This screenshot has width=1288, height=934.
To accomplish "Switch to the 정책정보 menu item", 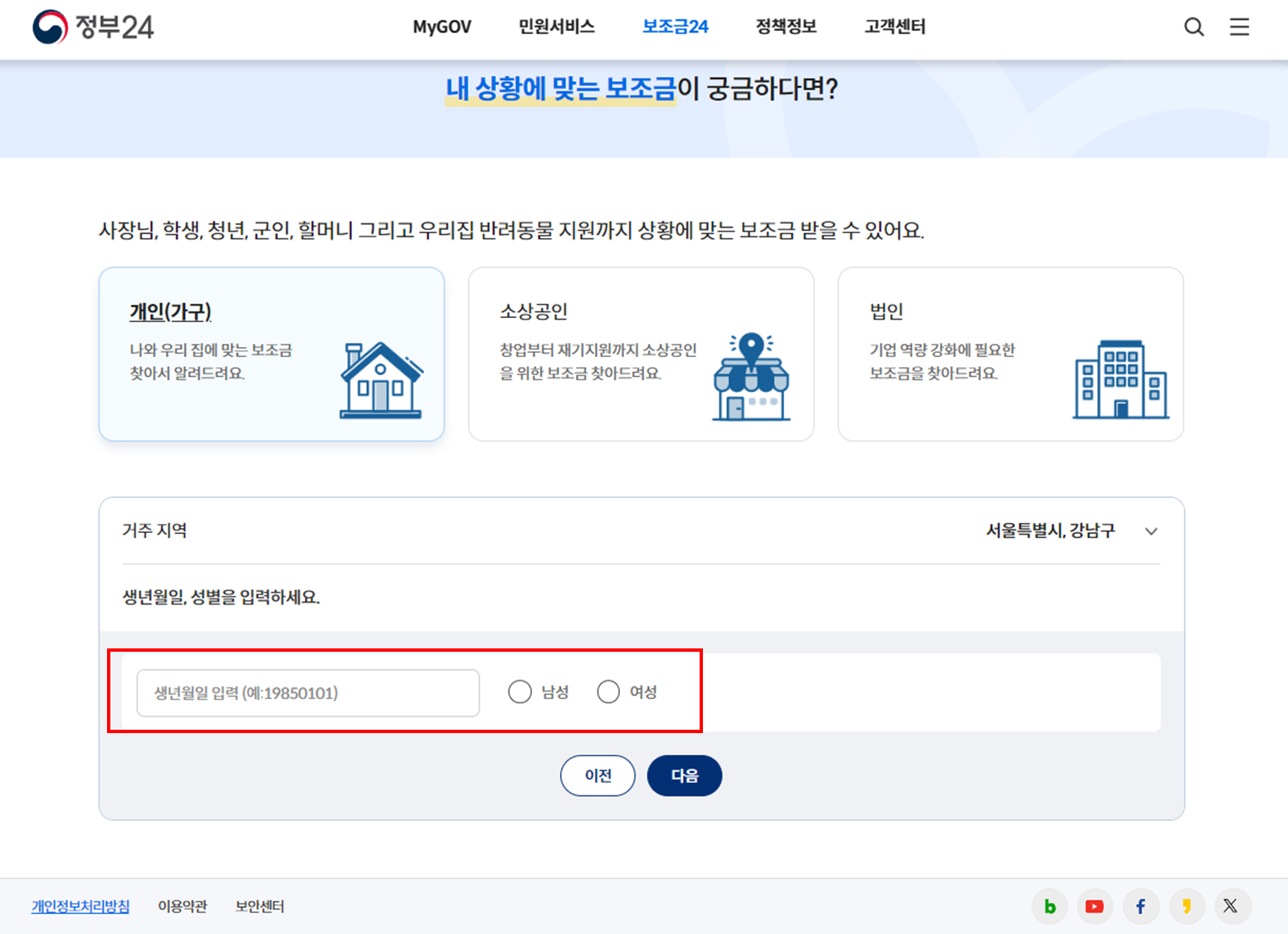I will [x=785, y=27].
